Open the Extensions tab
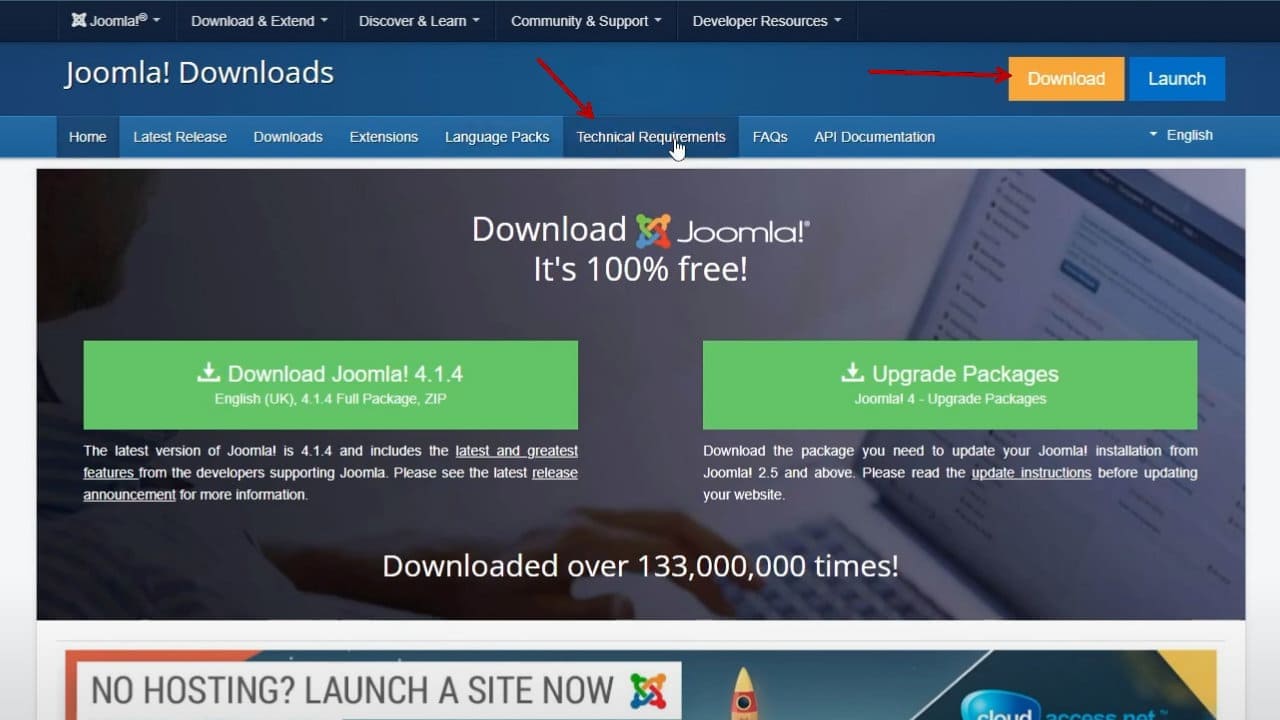1280x720 pixels. click(384, 137)
